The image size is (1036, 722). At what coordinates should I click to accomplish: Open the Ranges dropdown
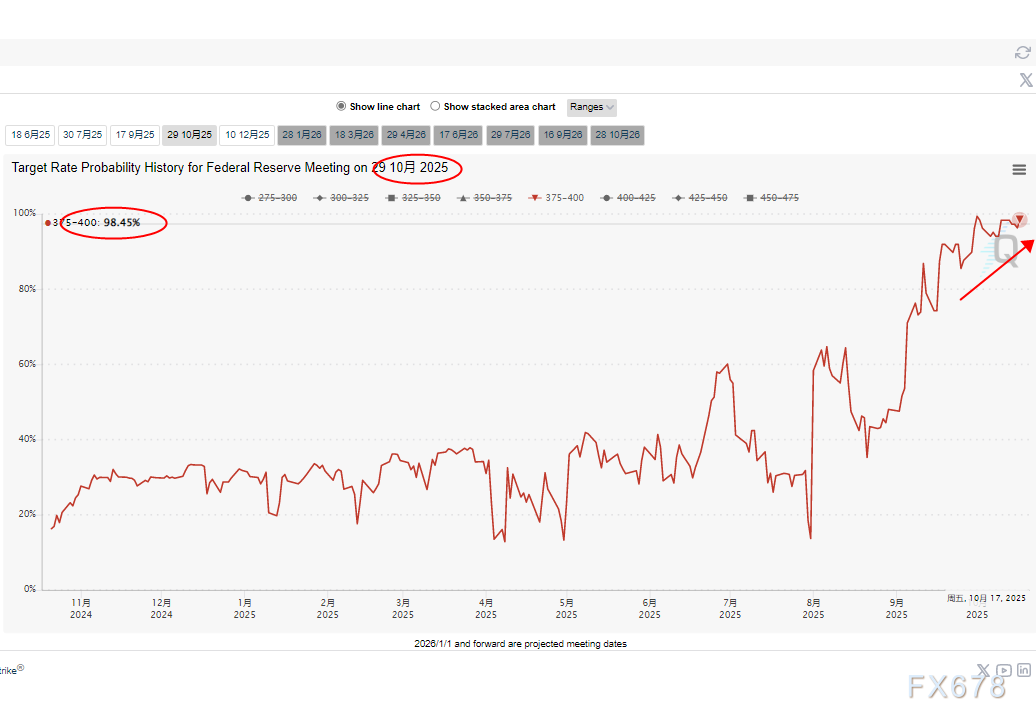(x=592, y=107)
